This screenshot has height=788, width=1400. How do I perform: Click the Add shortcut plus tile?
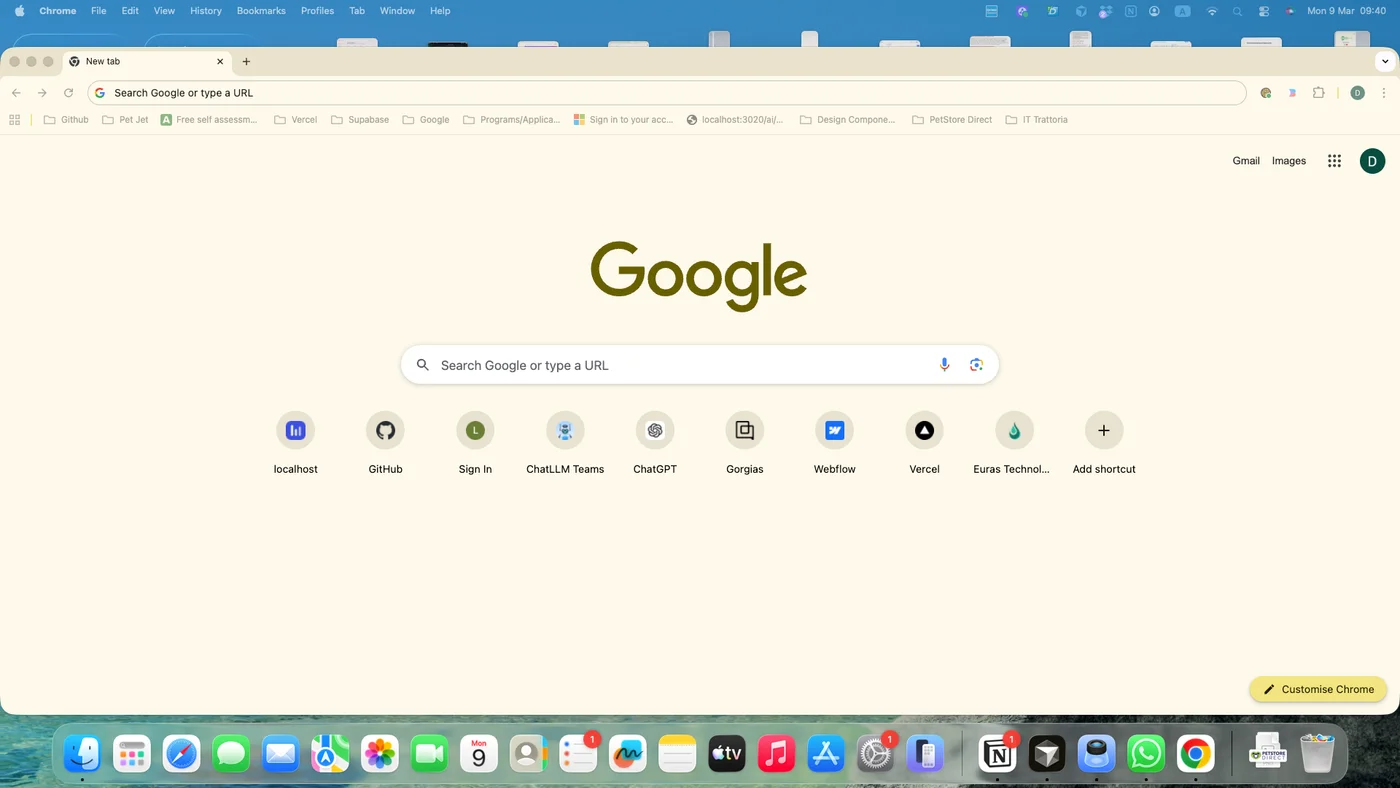(x=1104, y=443)
